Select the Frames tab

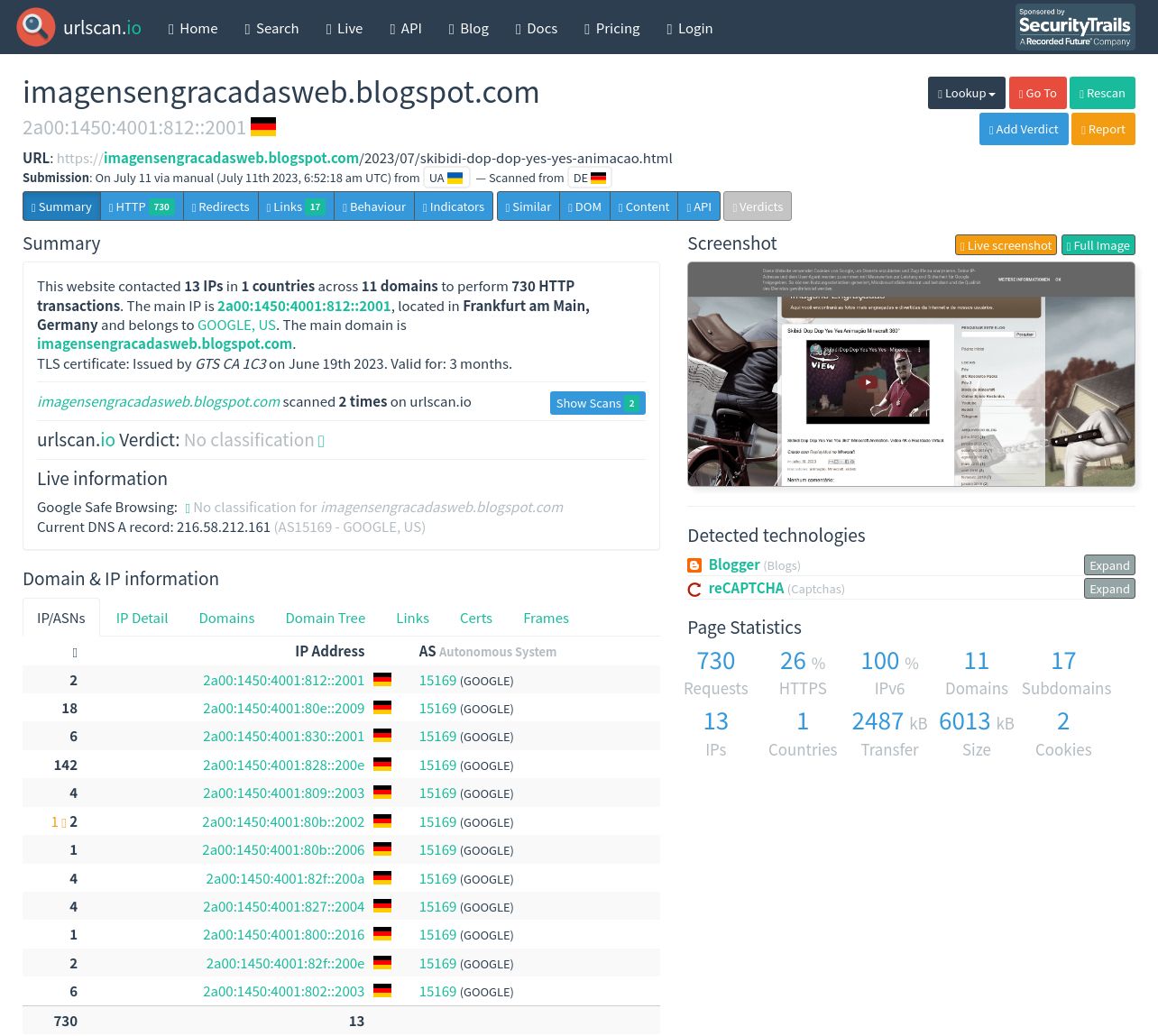pos(546,618)
